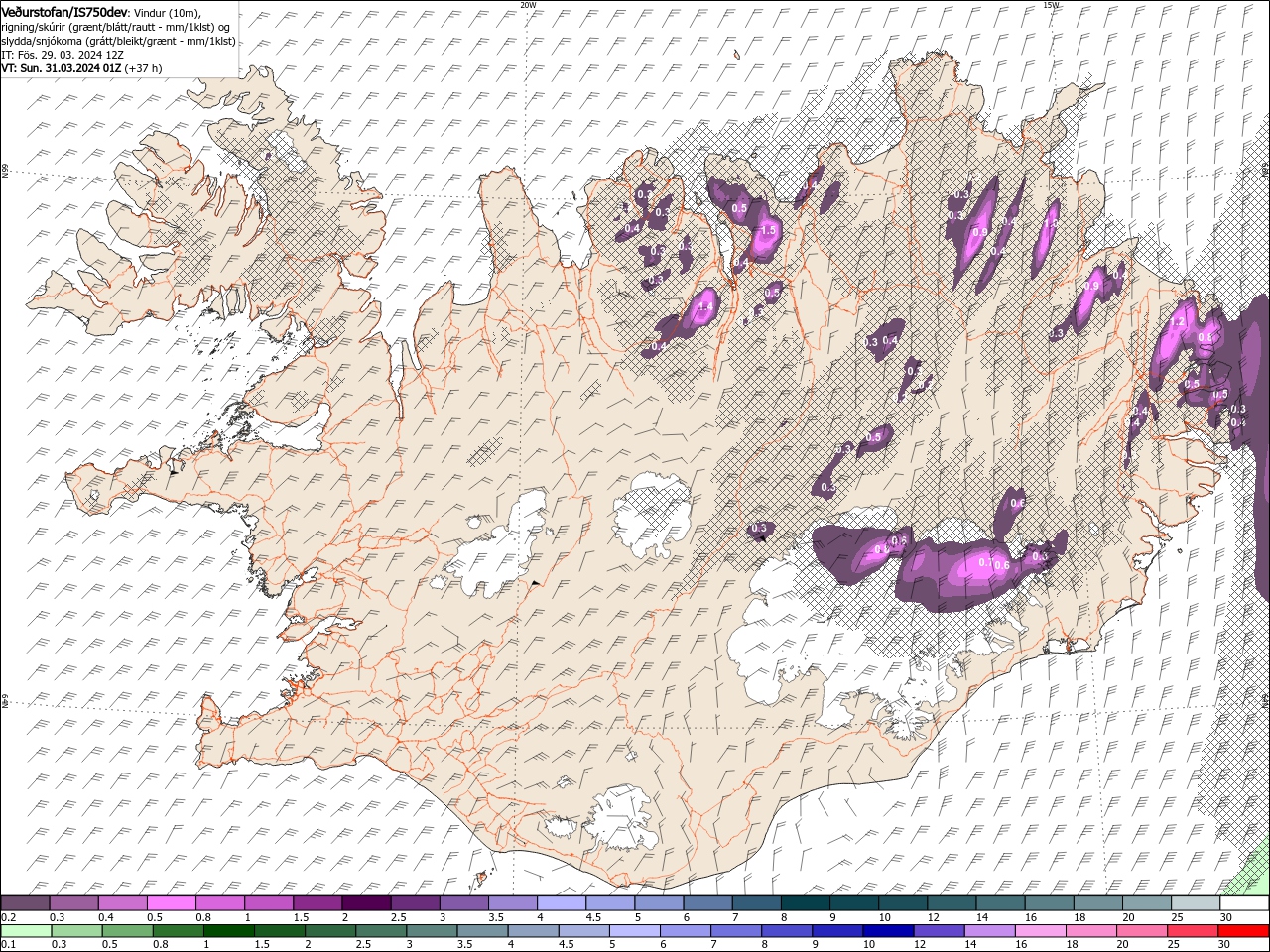Select the lightest green 0.1–0.3 rain swatch

click(x=26, y=930)
